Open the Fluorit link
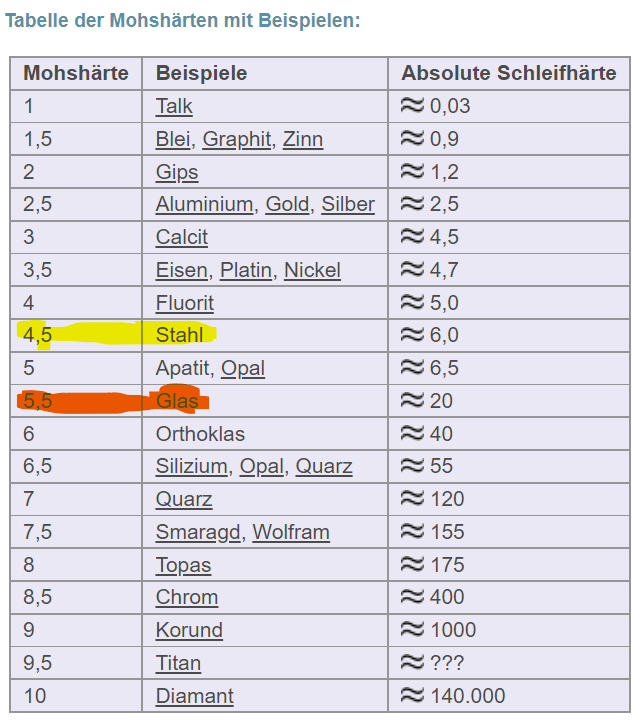Image resolution: width=644 pixels, height=728 pixels. click(184, 303)
